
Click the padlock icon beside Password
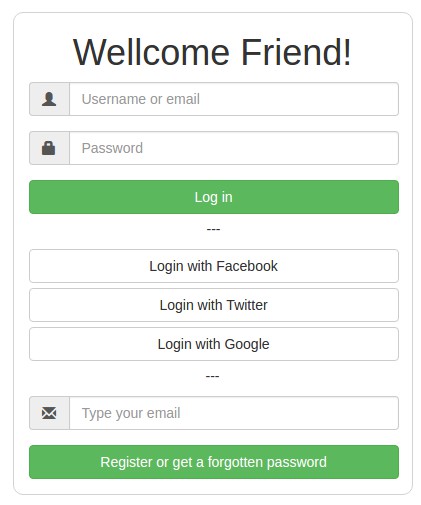(49, 148)
